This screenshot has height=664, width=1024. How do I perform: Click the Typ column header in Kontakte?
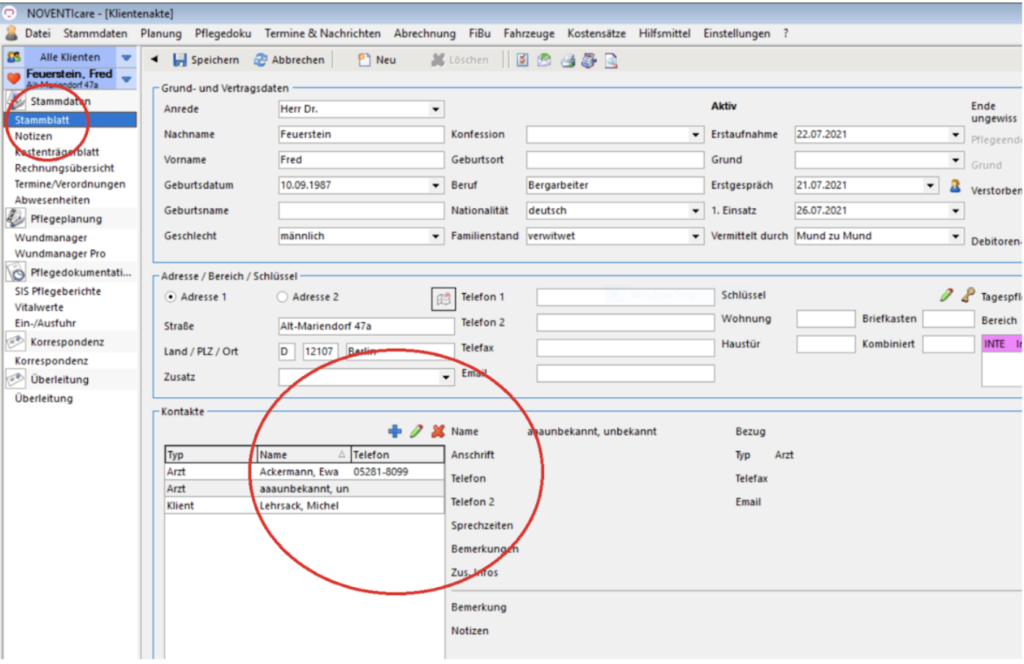tap(210, 454)
